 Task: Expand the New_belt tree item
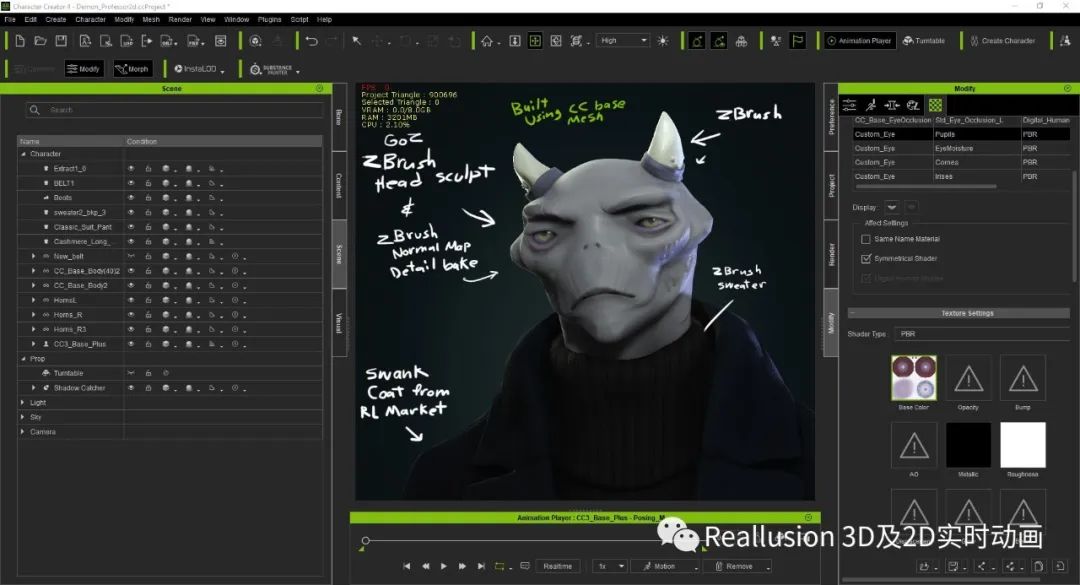tap(33, 256)
